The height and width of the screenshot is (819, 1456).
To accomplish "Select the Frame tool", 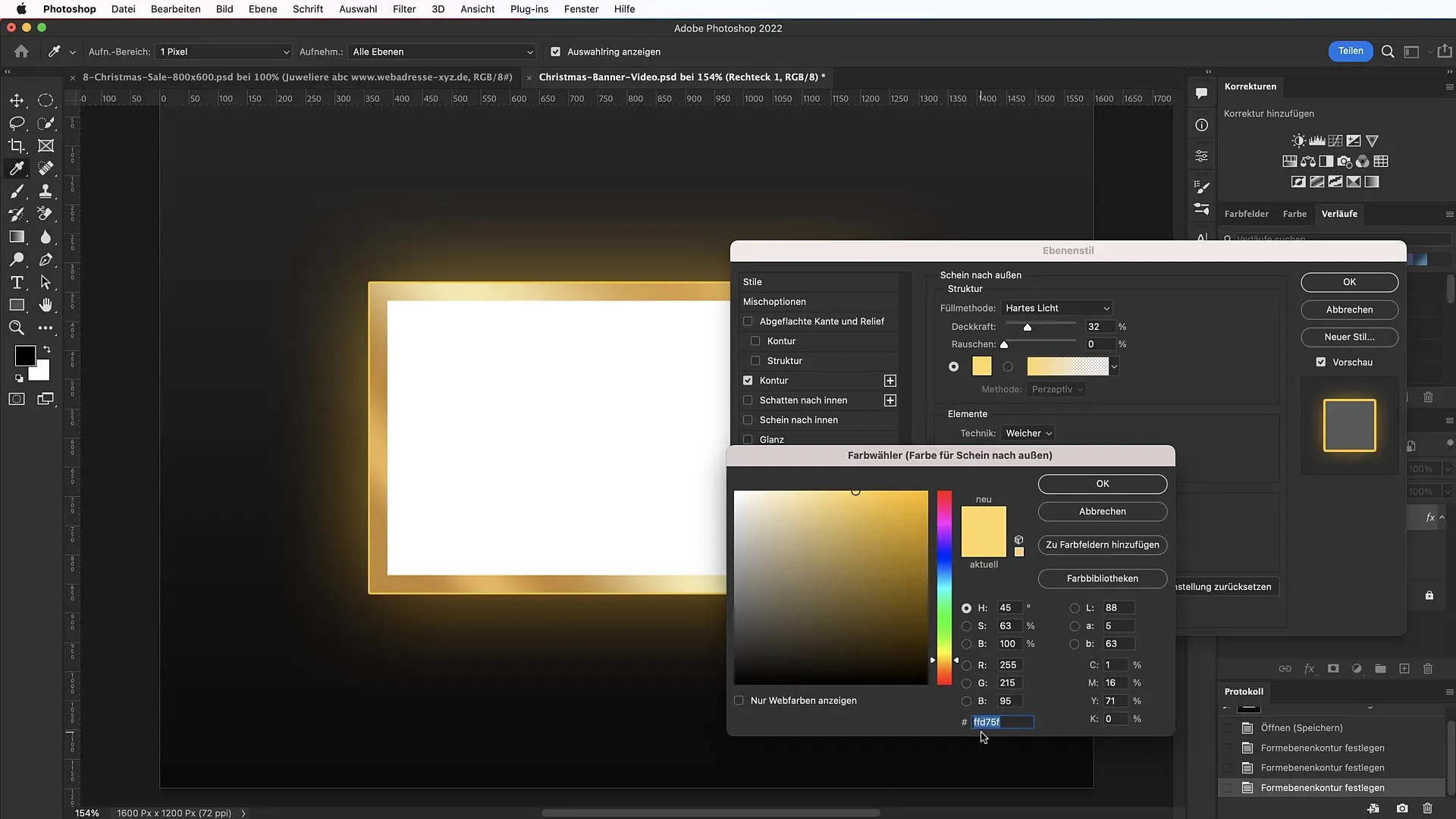I will pos(45,146).
